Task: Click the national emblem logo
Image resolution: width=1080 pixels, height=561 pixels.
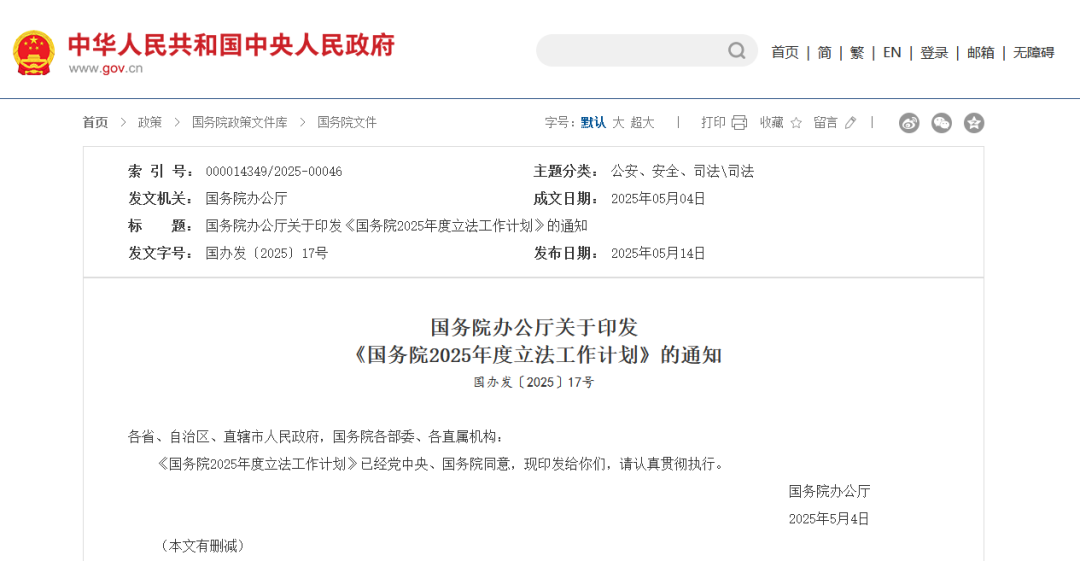Action: 34,52
